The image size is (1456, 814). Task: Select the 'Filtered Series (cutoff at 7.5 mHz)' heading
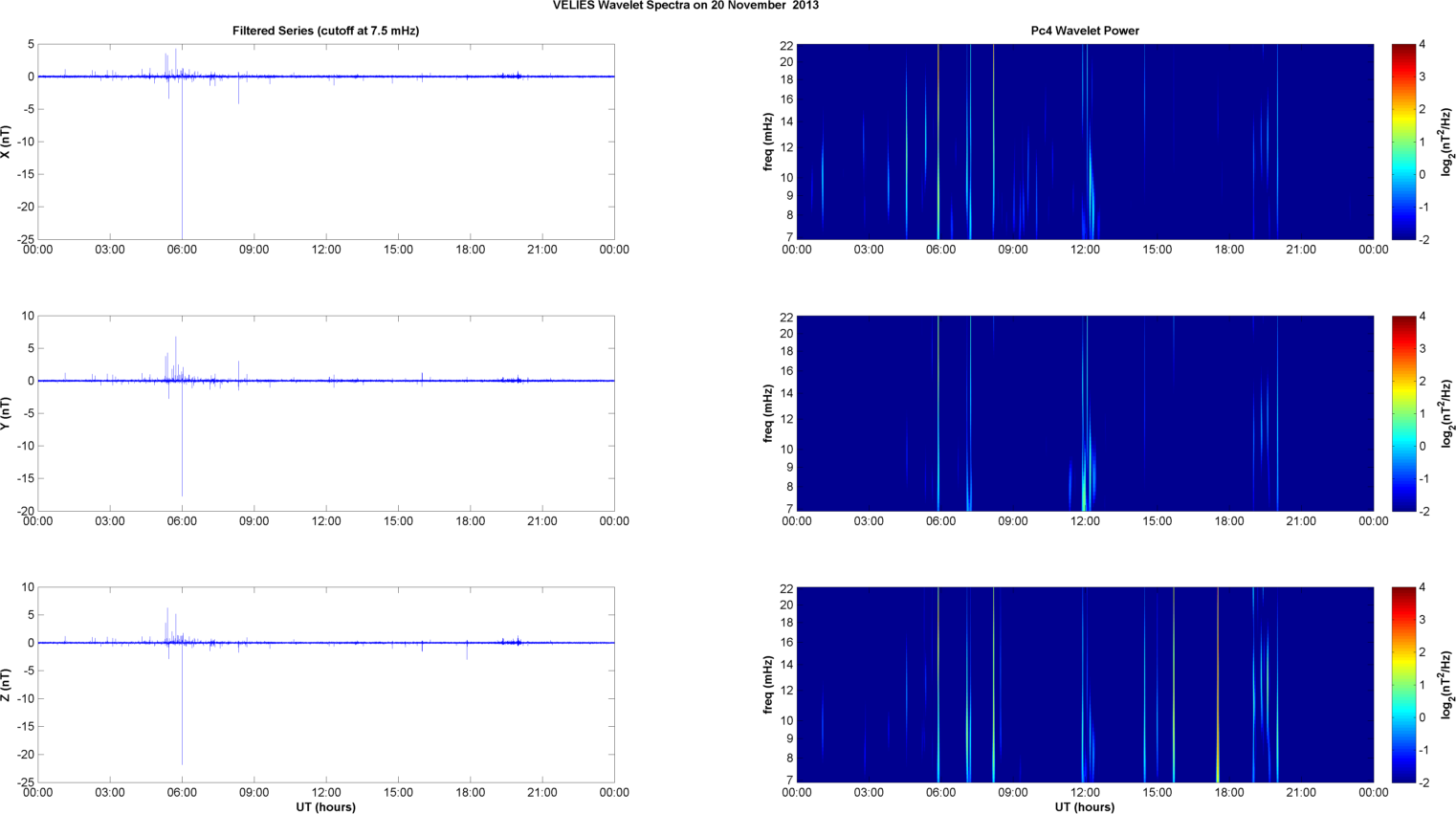coord(325,31)
